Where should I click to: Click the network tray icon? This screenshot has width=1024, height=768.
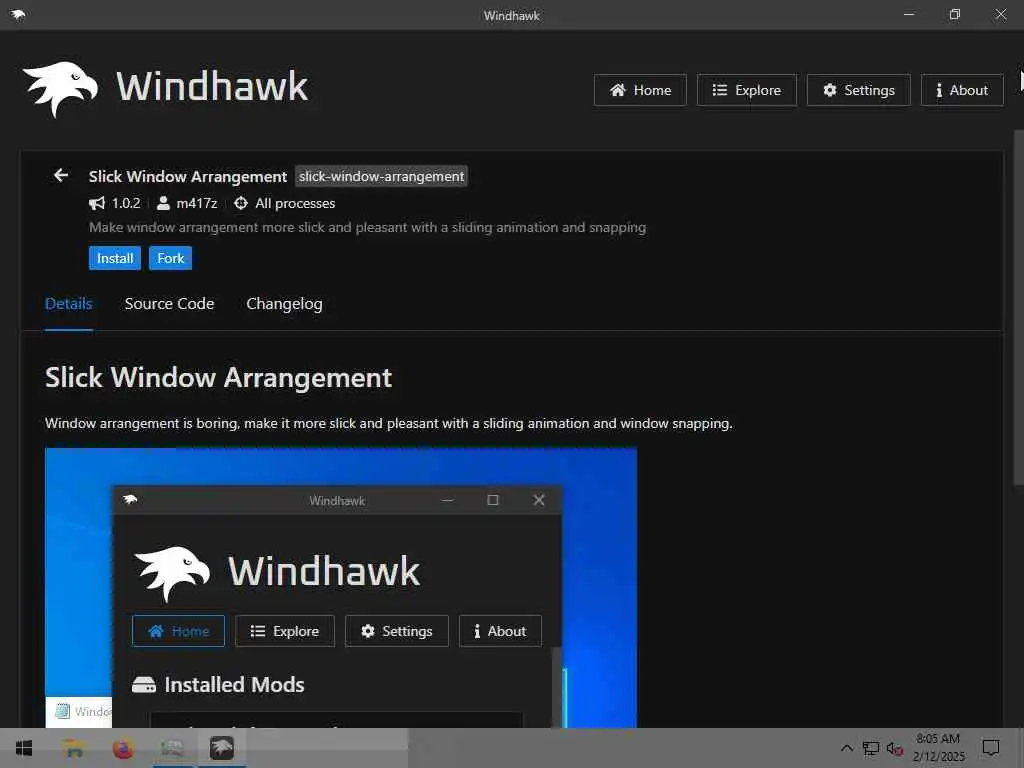(871, 748)
